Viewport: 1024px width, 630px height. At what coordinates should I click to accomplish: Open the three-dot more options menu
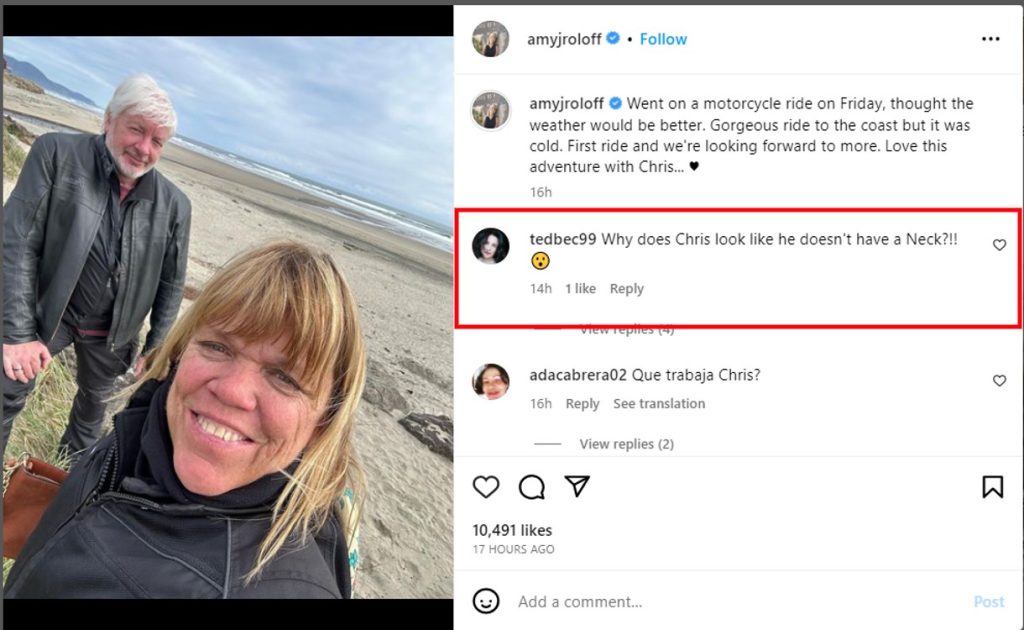990,39
